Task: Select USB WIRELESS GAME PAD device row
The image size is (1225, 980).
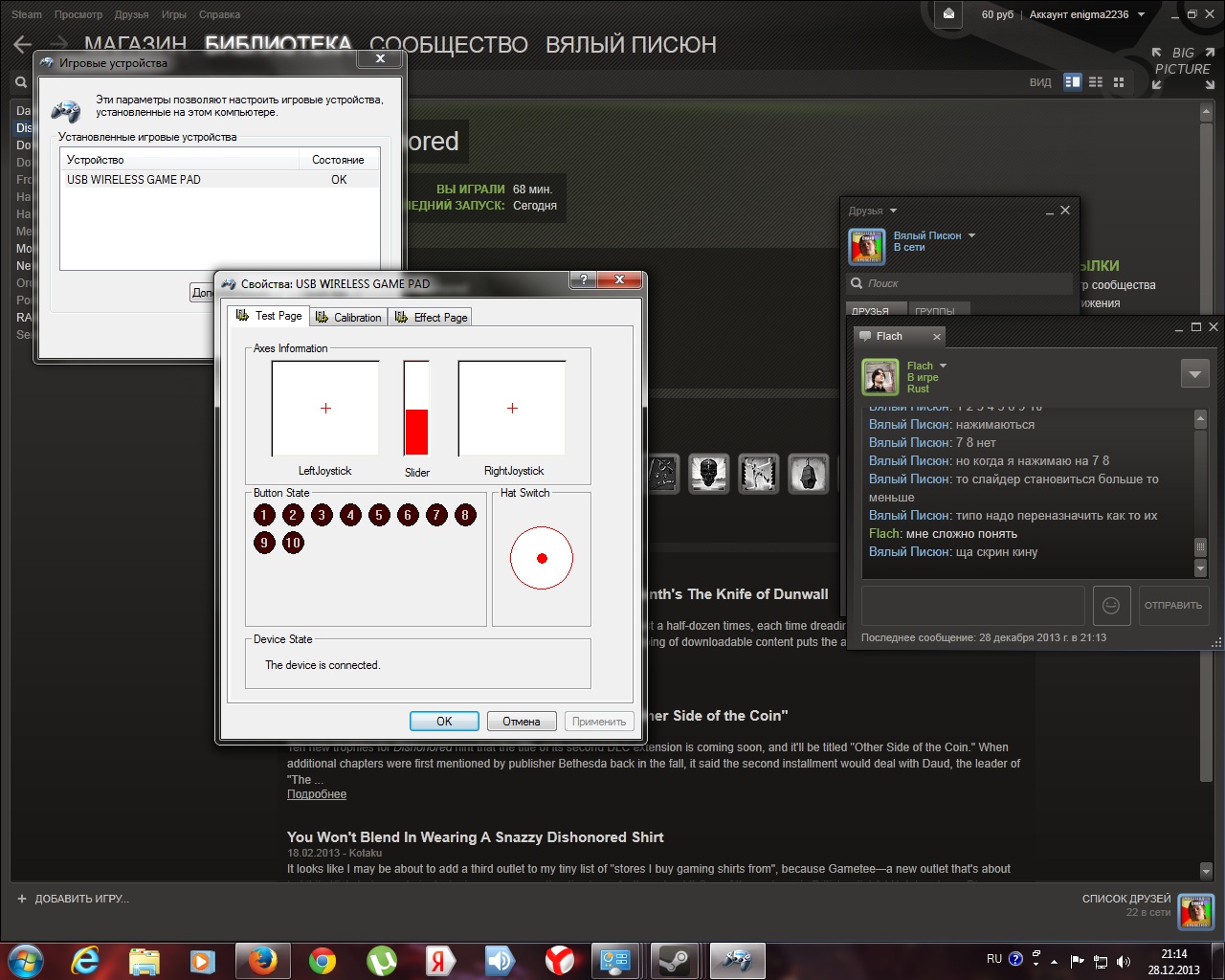Action: 220,179
